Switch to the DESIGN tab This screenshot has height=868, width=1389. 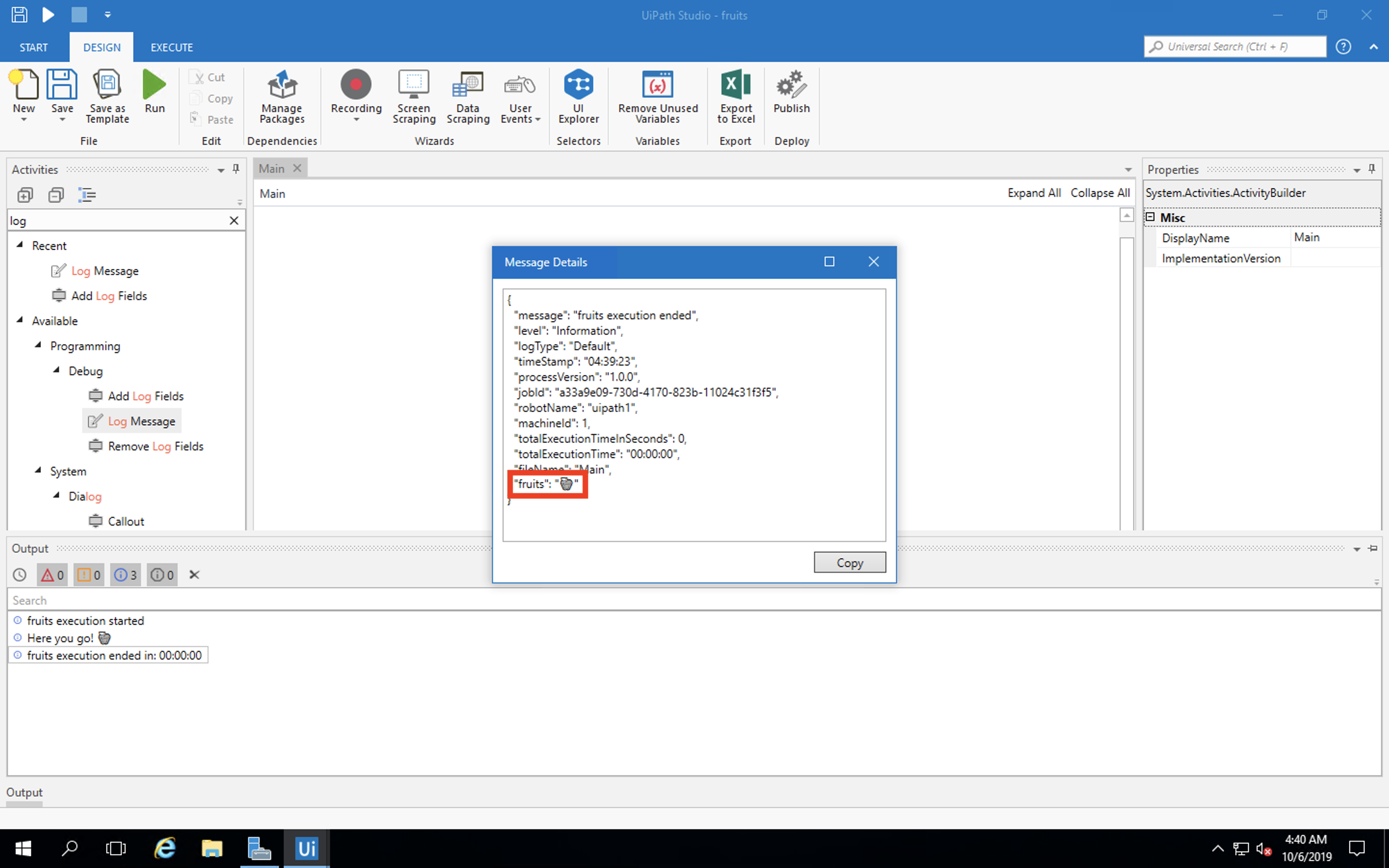[102, 47]
